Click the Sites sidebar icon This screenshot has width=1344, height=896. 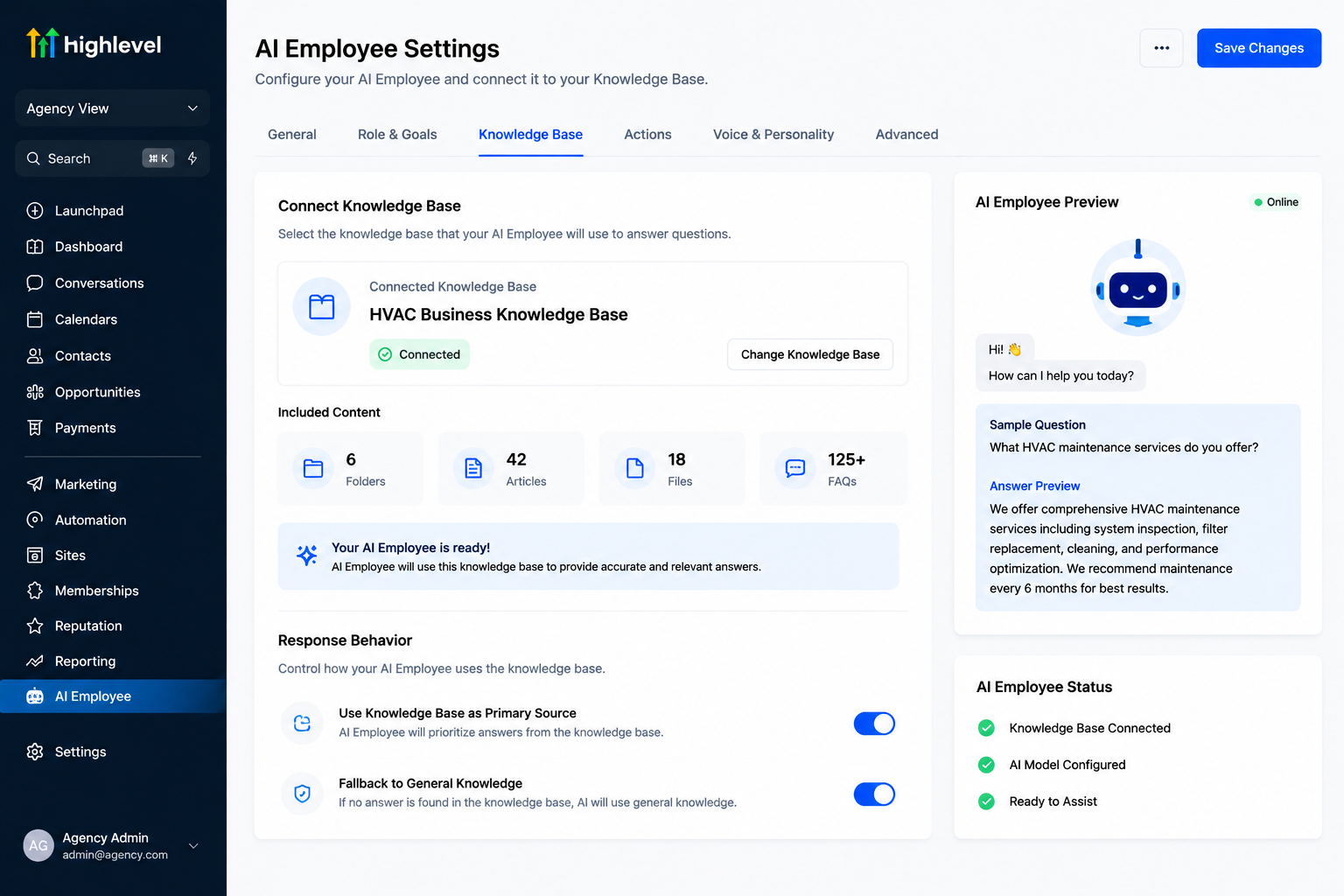[35, 556]
